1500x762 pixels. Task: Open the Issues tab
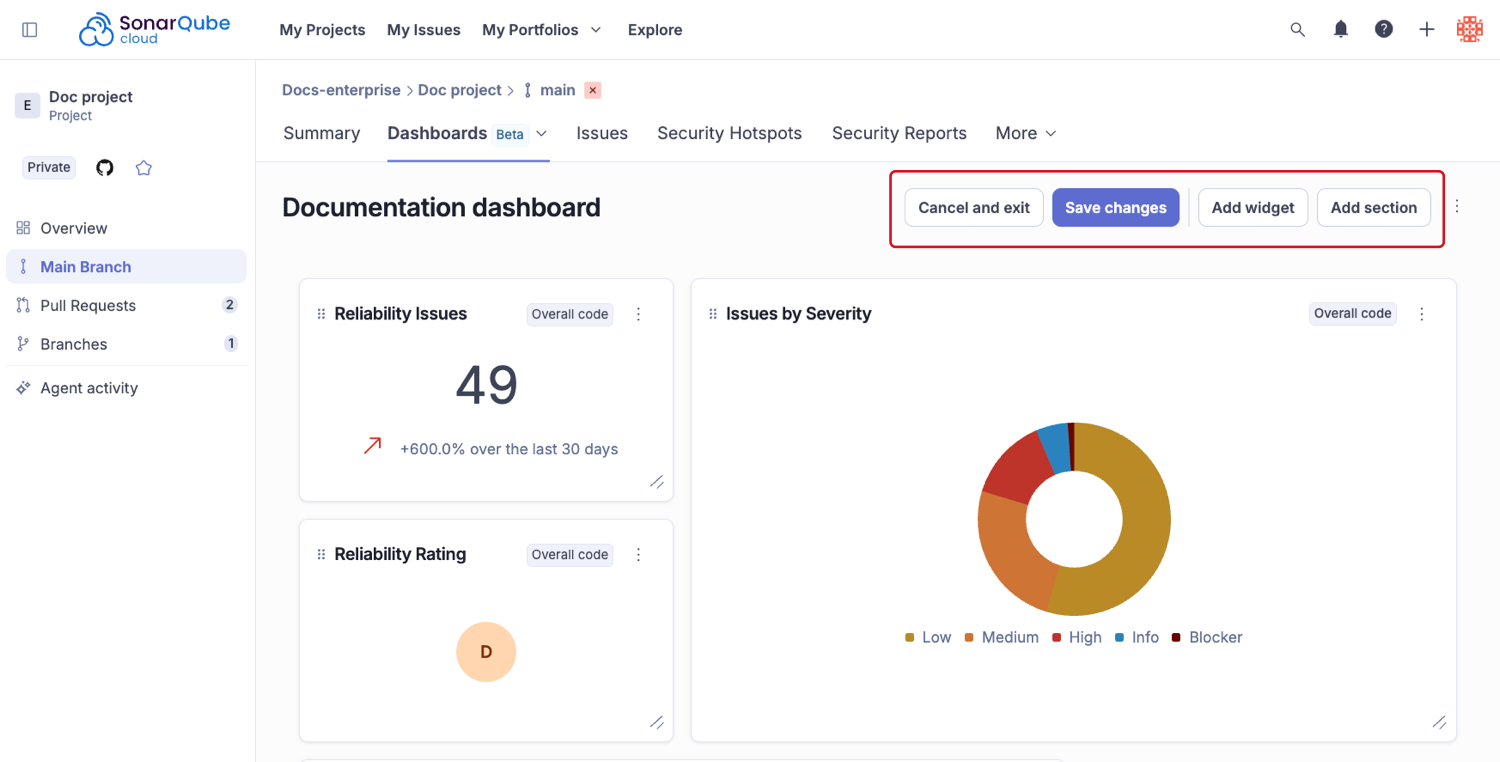[x=602, y=133]
